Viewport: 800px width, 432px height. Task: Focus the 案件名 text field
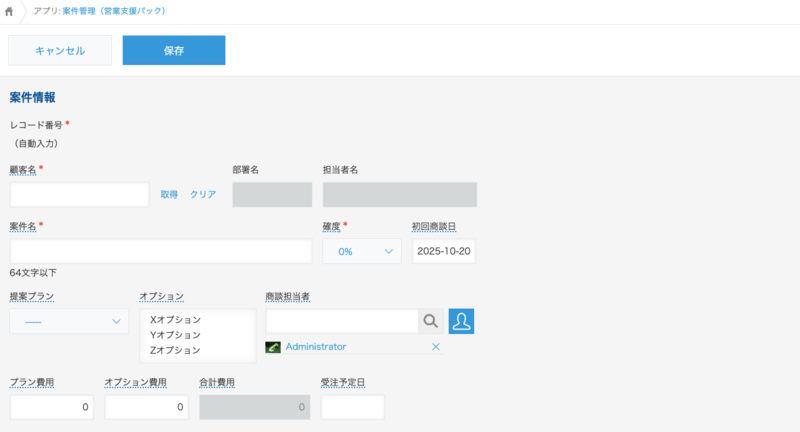point(161,252)
